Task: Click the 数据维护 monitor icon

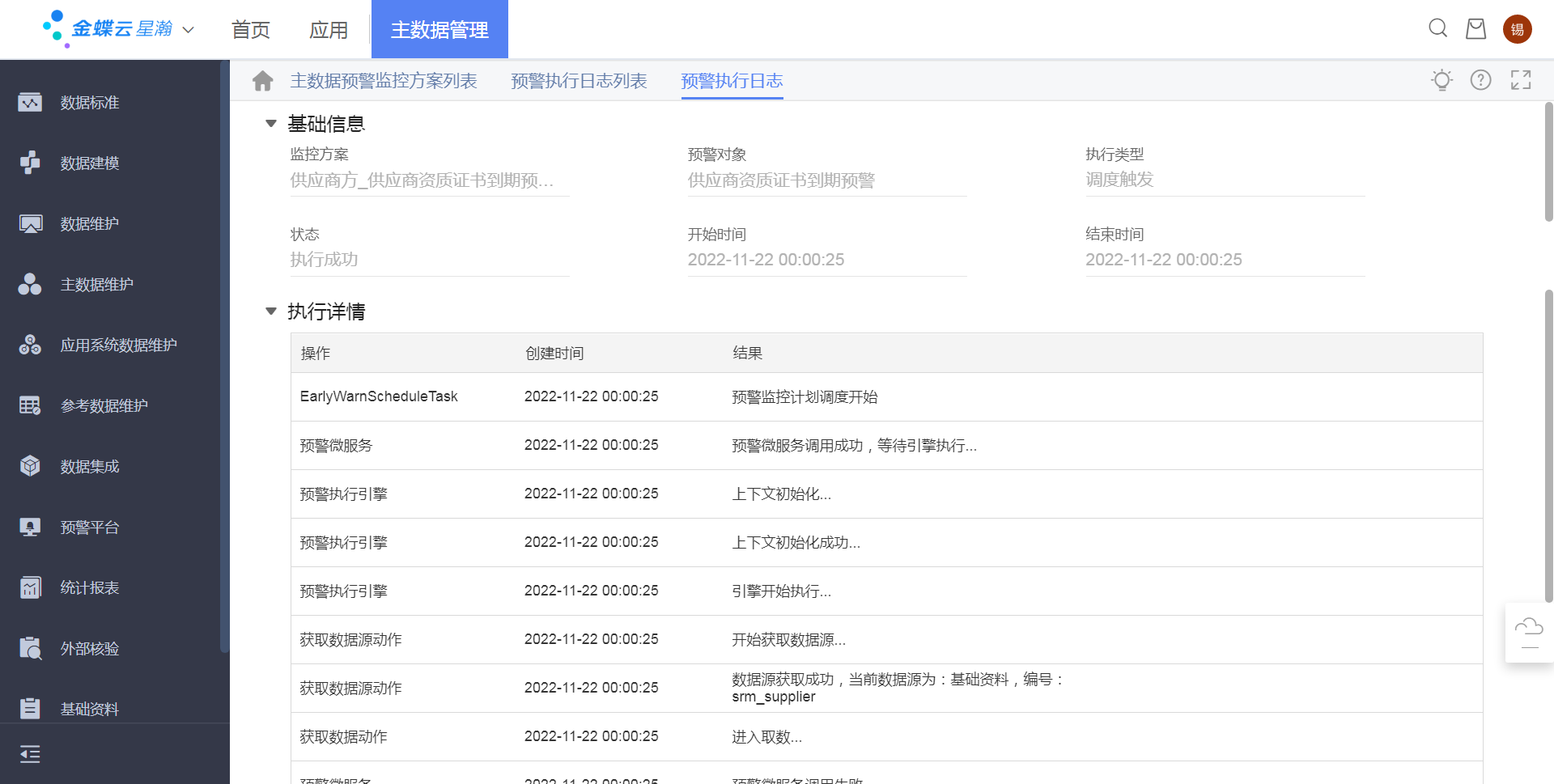Action: [30, 224]
